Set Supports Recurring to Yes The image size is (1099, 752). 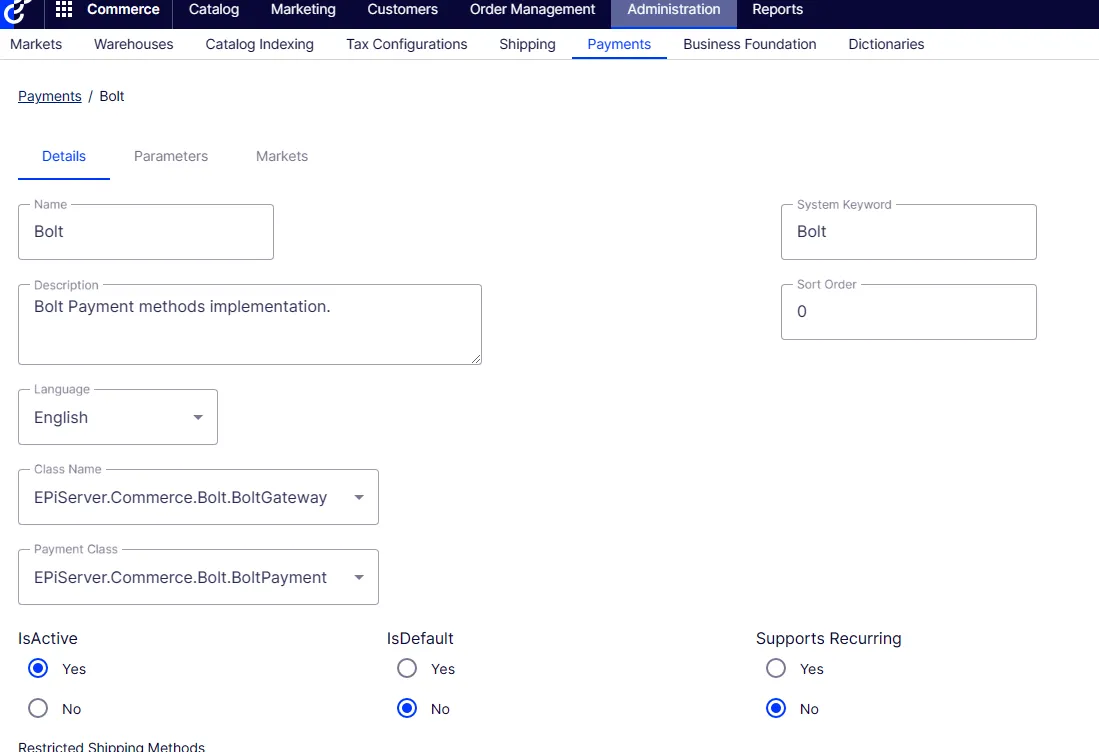pyautogui.click(x=776, y=669)
